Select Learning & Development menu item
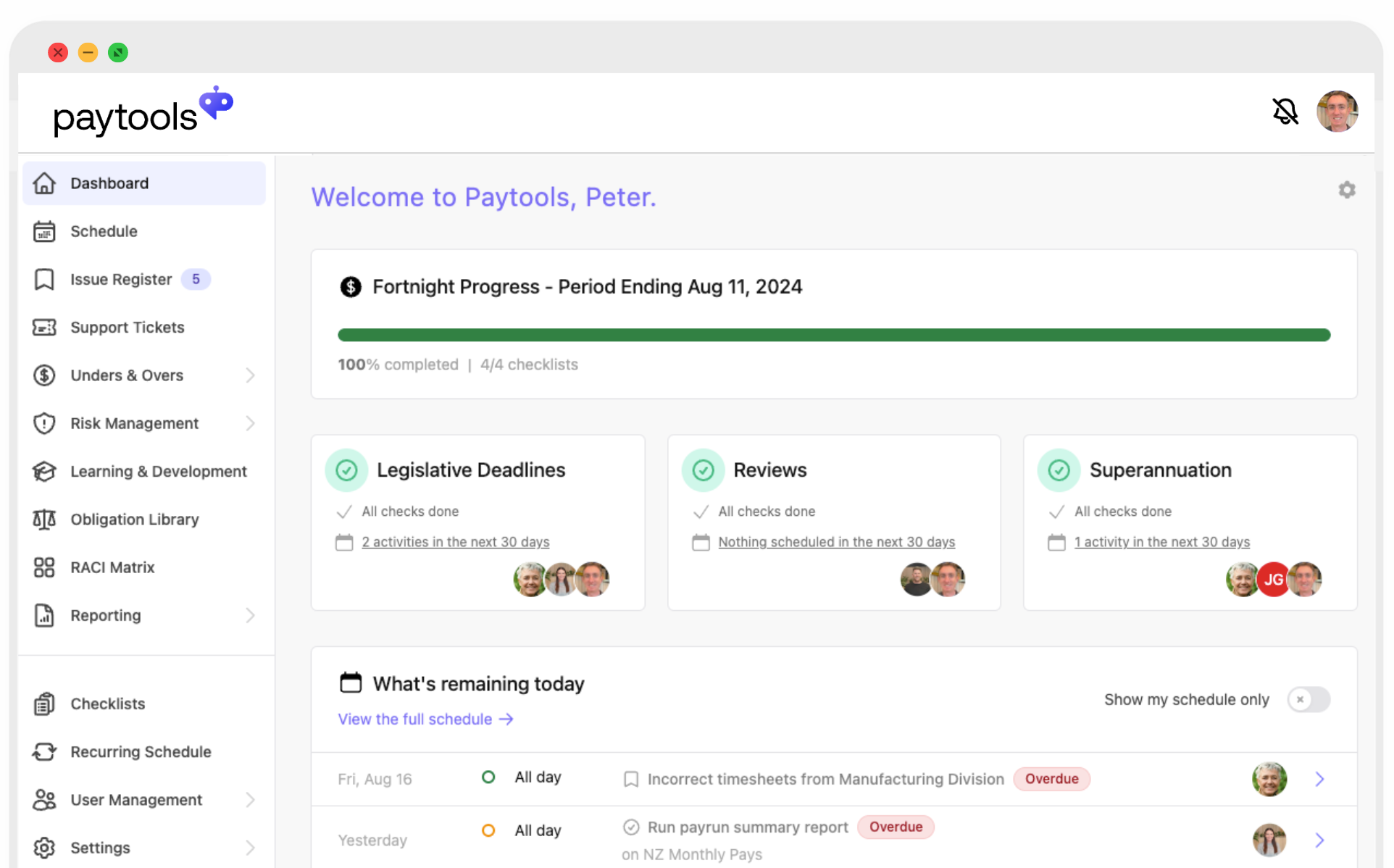 [158, 471]
